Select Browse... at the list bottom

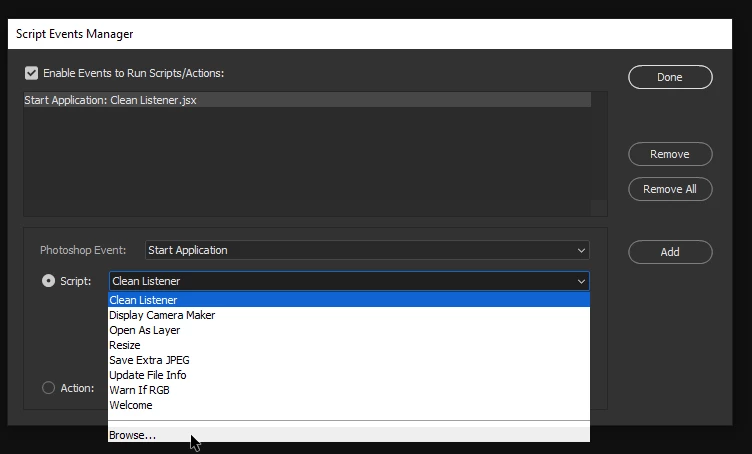point(349,435)
